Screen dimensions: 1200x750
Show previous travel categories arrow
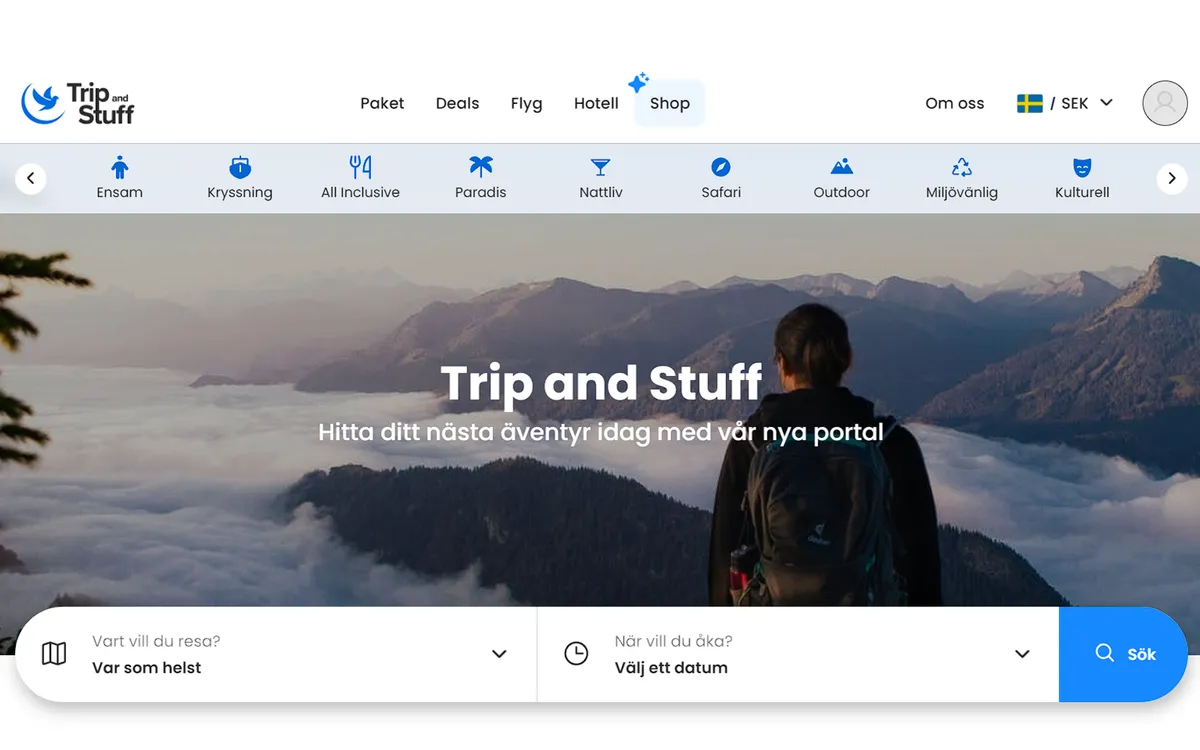click(x=31, y=178)
